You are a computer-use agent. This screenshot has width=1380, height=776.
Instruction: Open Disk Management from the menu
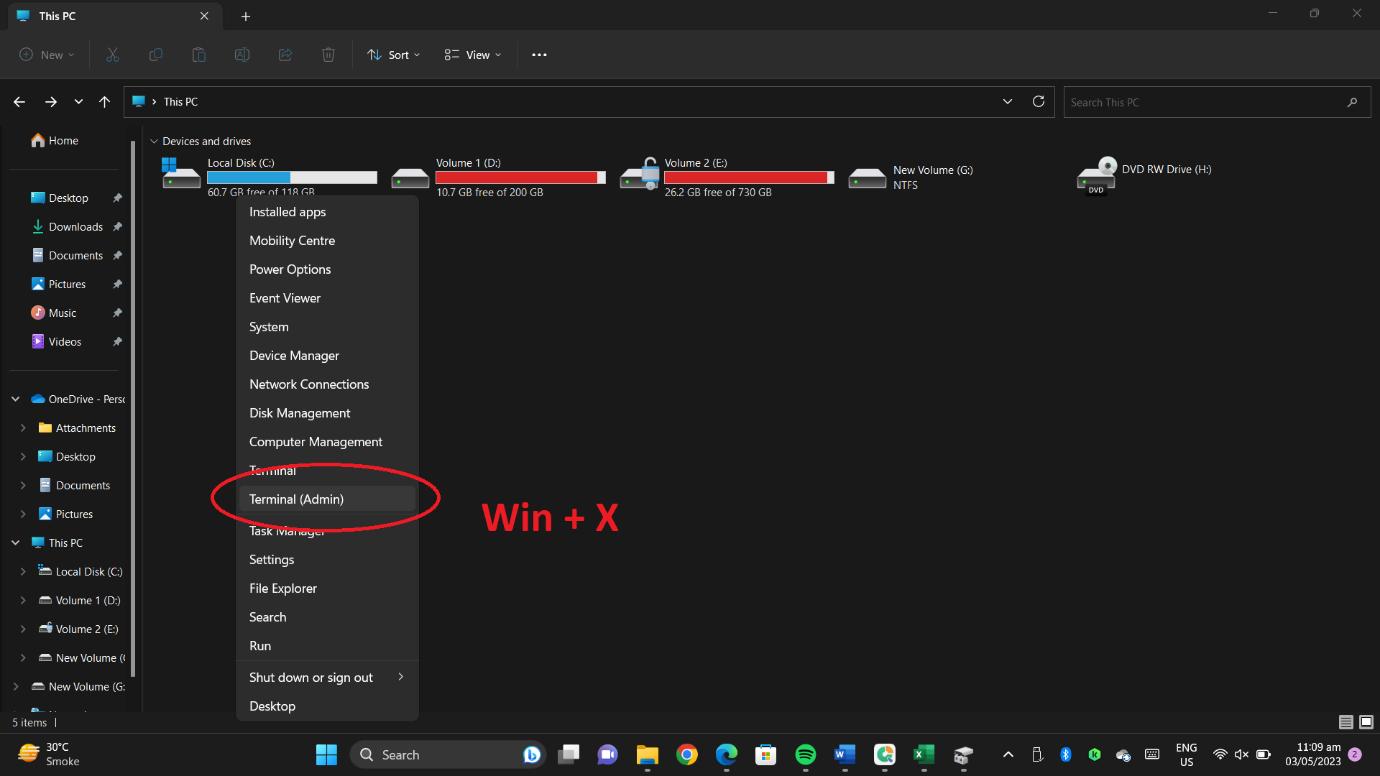point(299,413)
